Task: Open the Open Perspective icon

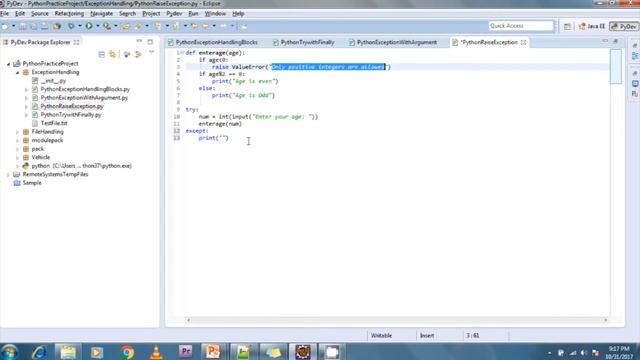Action: (x=567, y=26)
